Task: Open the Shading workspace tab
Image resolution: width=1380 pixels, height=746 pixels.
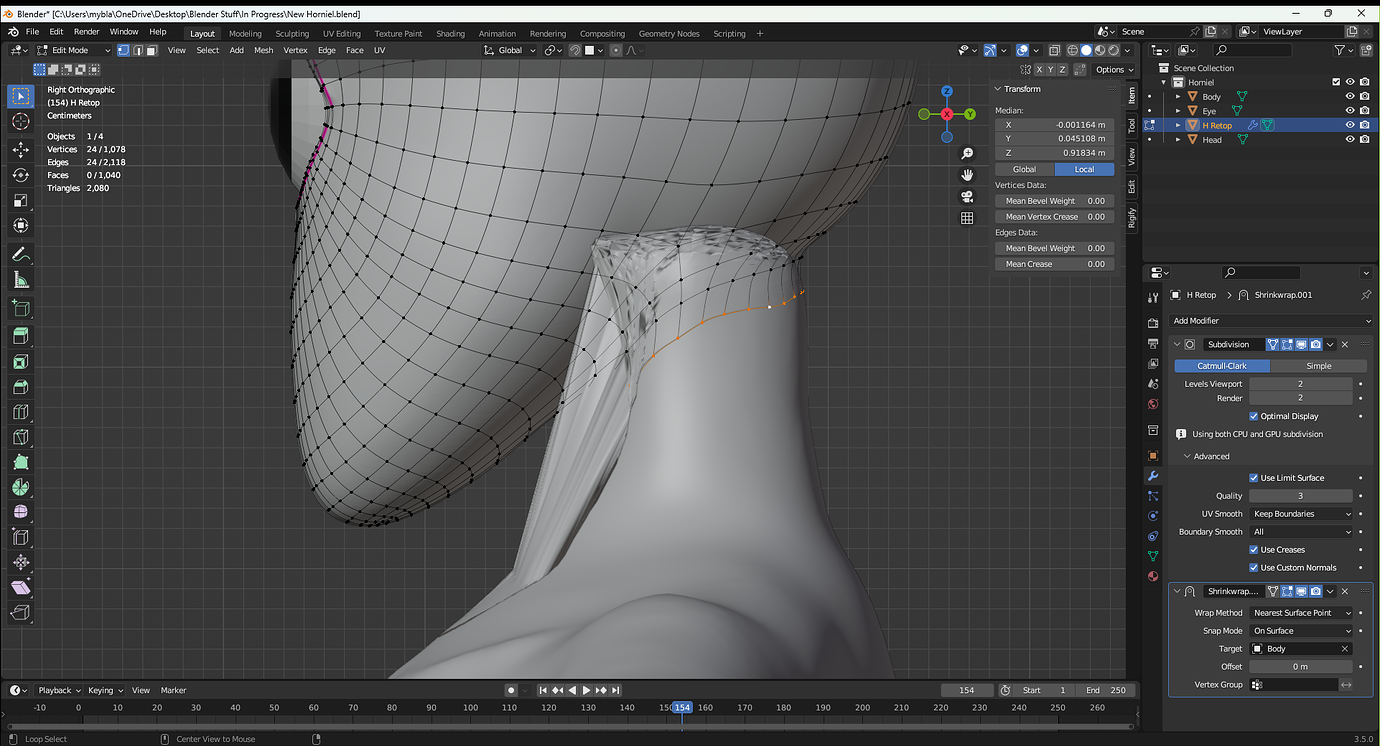Action: tap(450, 33)
